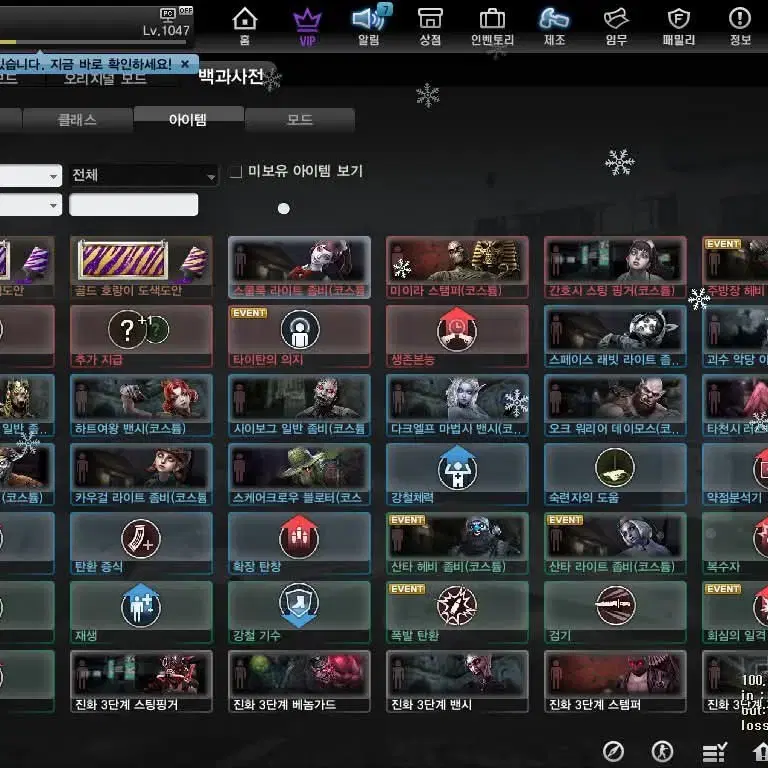Open 골드 호랑이 도색도안 item card
Viewport: 768px width, 768px height.
pyautogui.click(x=141, y=267)
